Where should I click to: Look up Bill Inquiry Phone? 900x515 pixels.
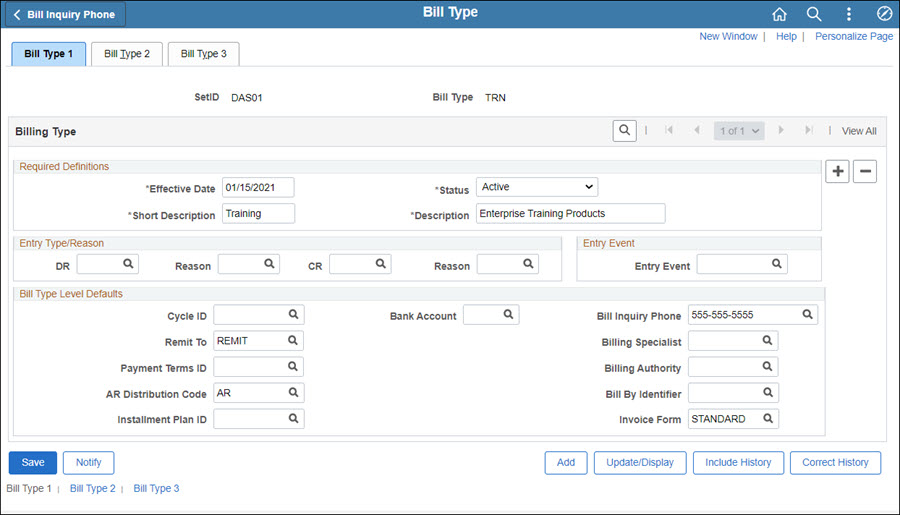click(807, 314)
